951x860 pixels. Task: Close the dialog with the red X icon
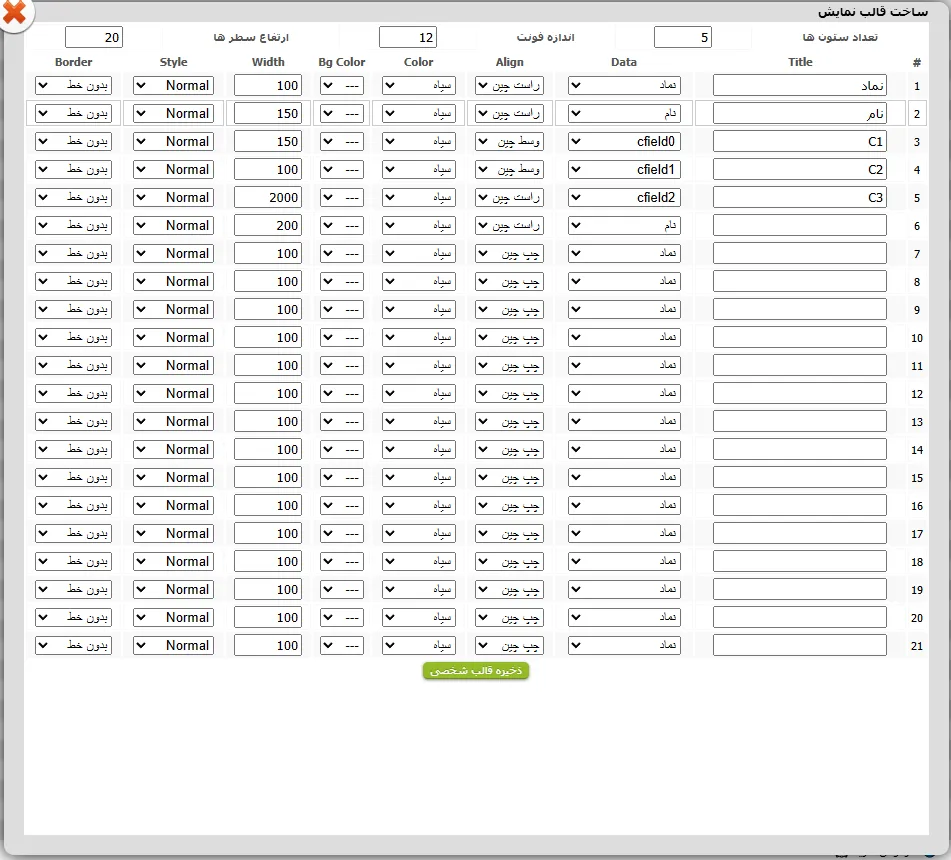point(15,13)
